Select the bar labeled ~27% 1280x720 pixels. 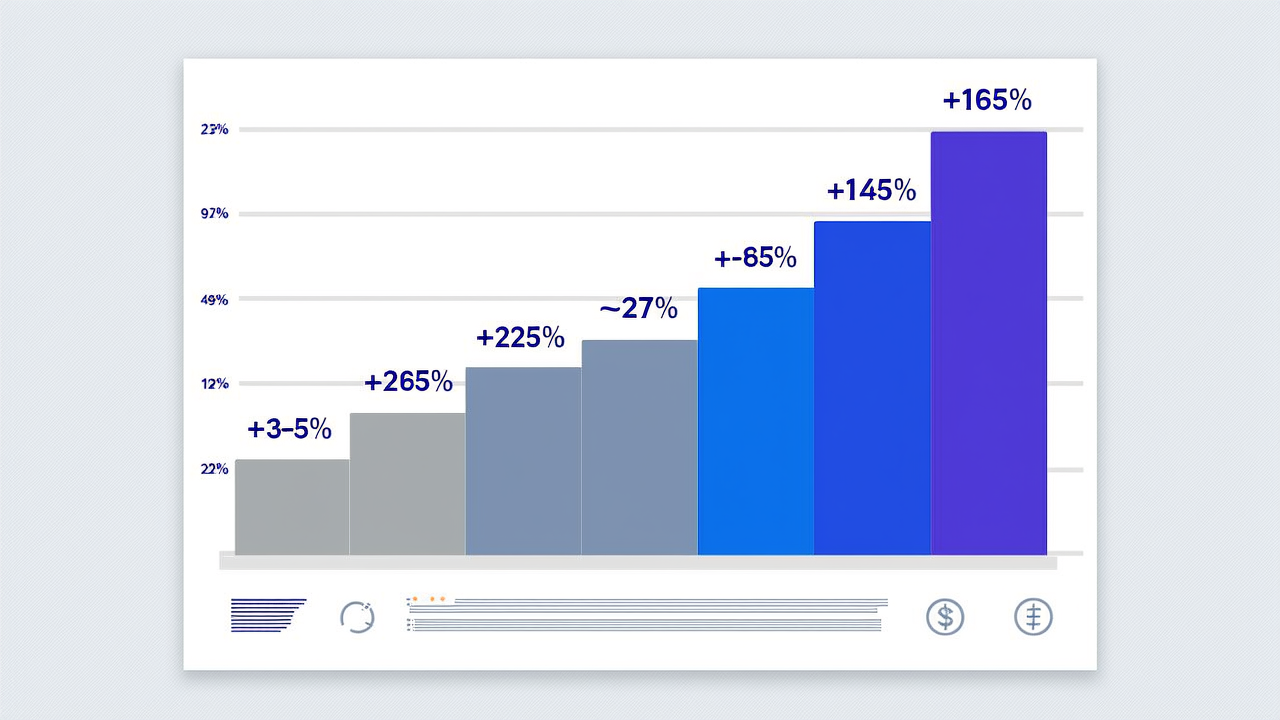point(640,447)
